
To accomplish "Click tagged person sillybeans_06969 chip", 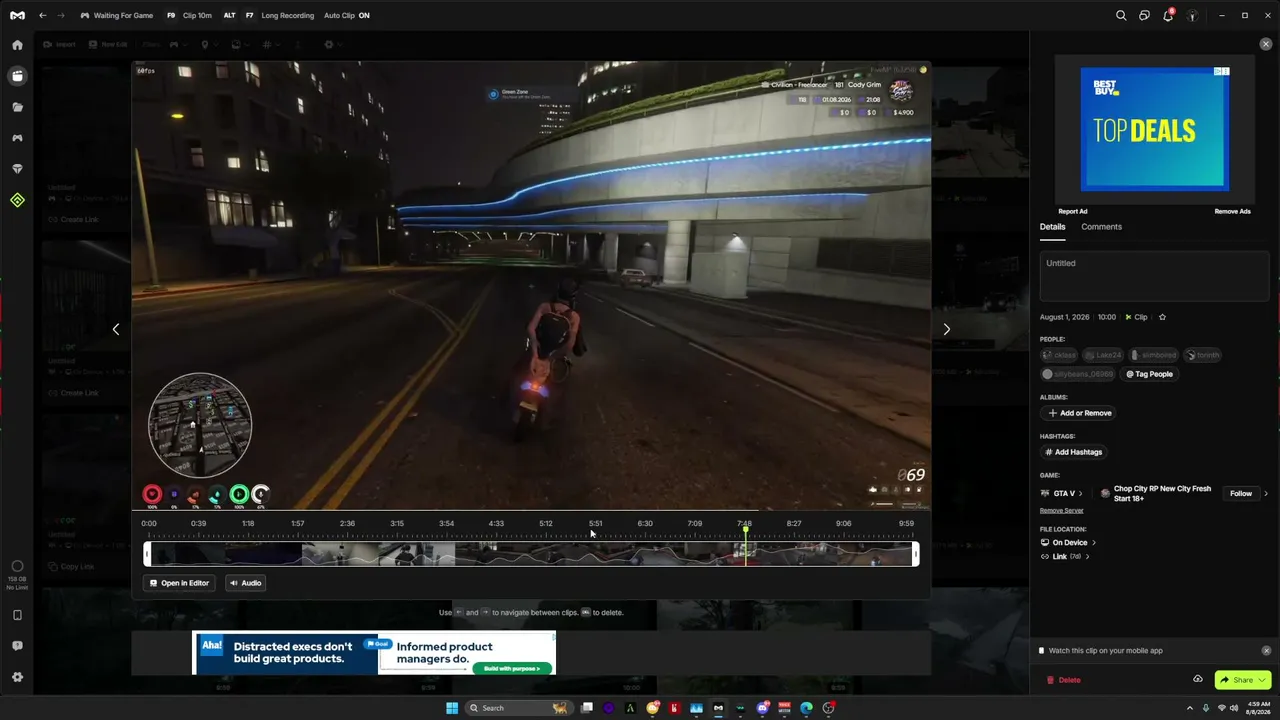I will (x=1078, y=374).
